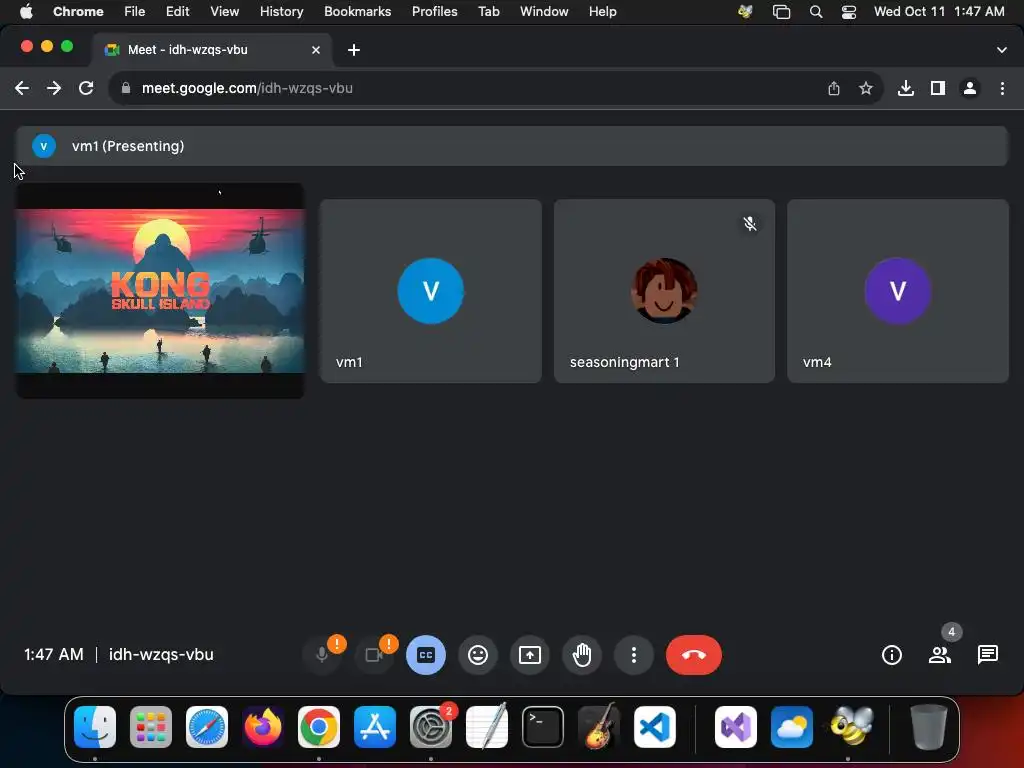Launch Safari from the Dock
Image resolution: width=1024 pixels, height=768 pixels.
coord(207,727)
